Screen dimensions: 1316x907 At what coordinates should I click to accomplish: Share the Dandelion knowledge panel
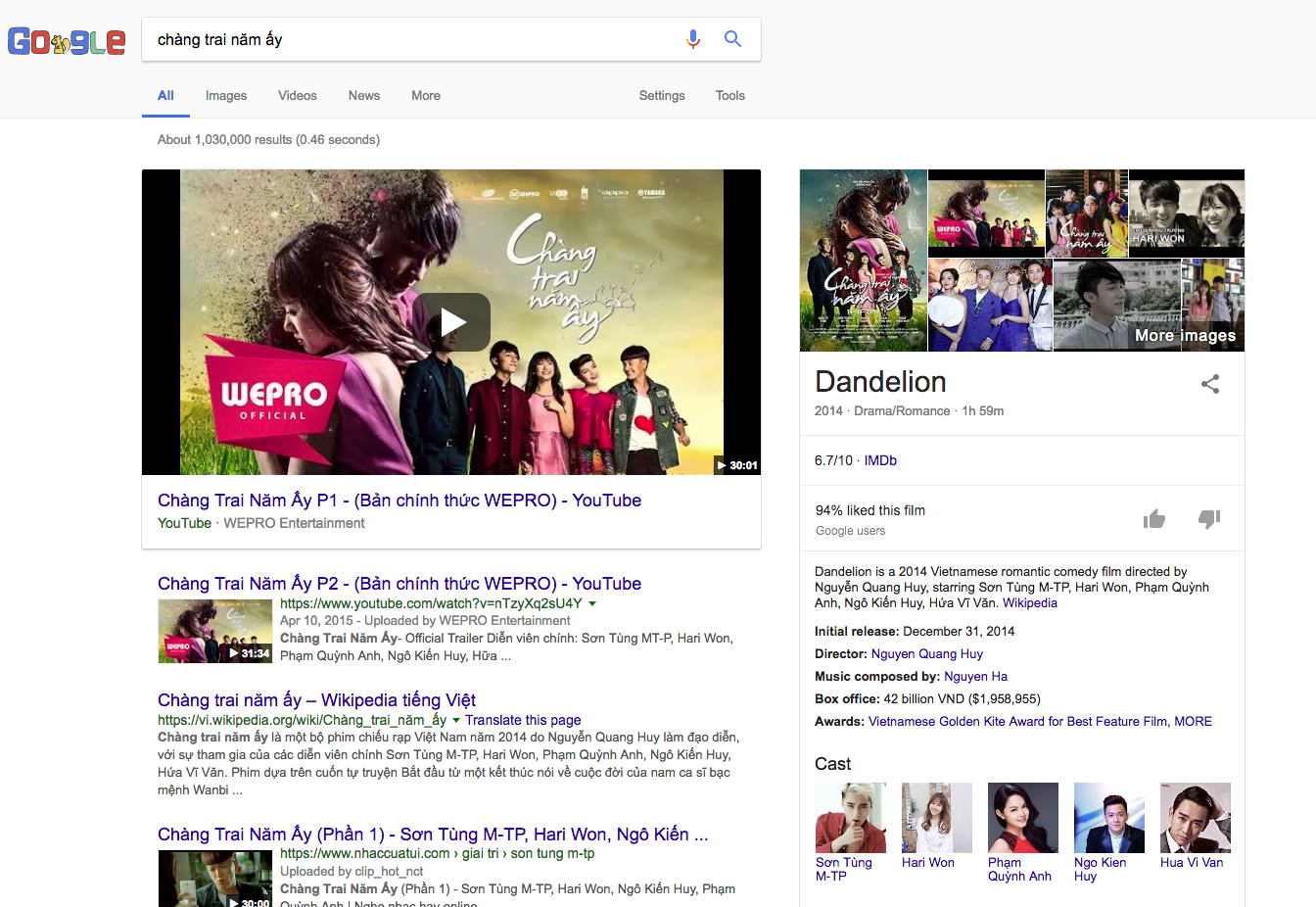1210,384
